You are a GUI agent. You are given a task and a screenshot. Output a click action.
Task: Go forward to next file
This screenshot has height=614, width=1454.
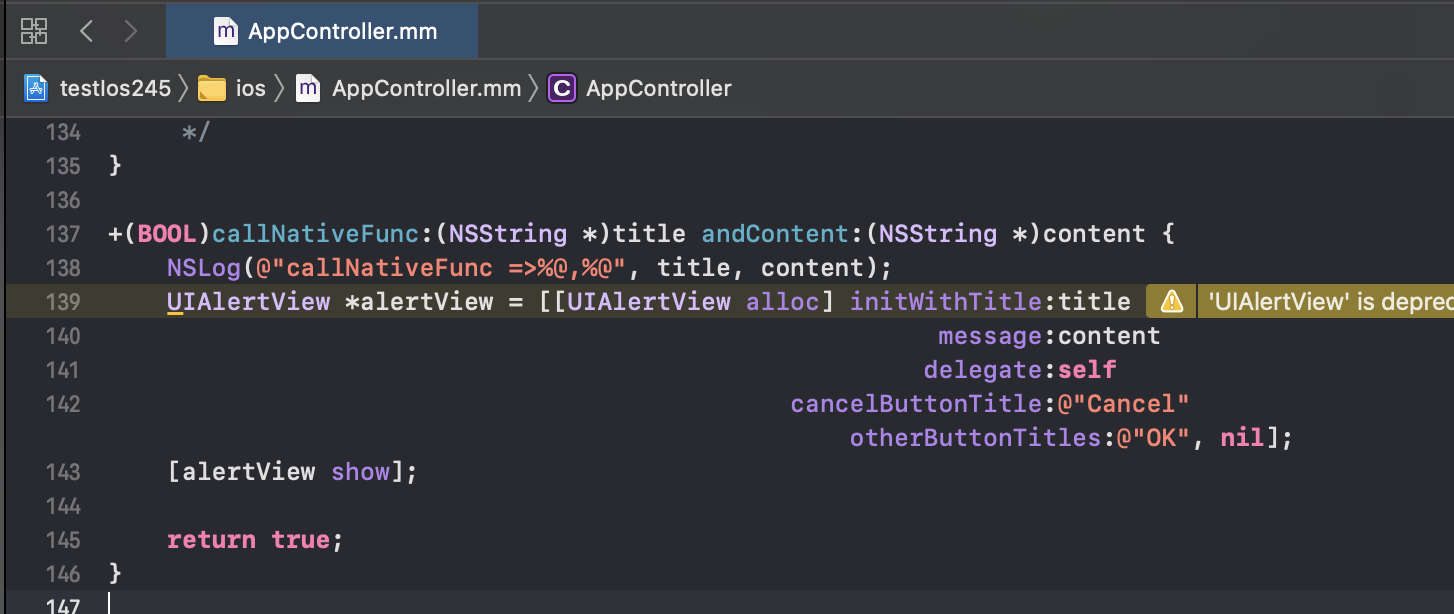(x=130, y=31)
